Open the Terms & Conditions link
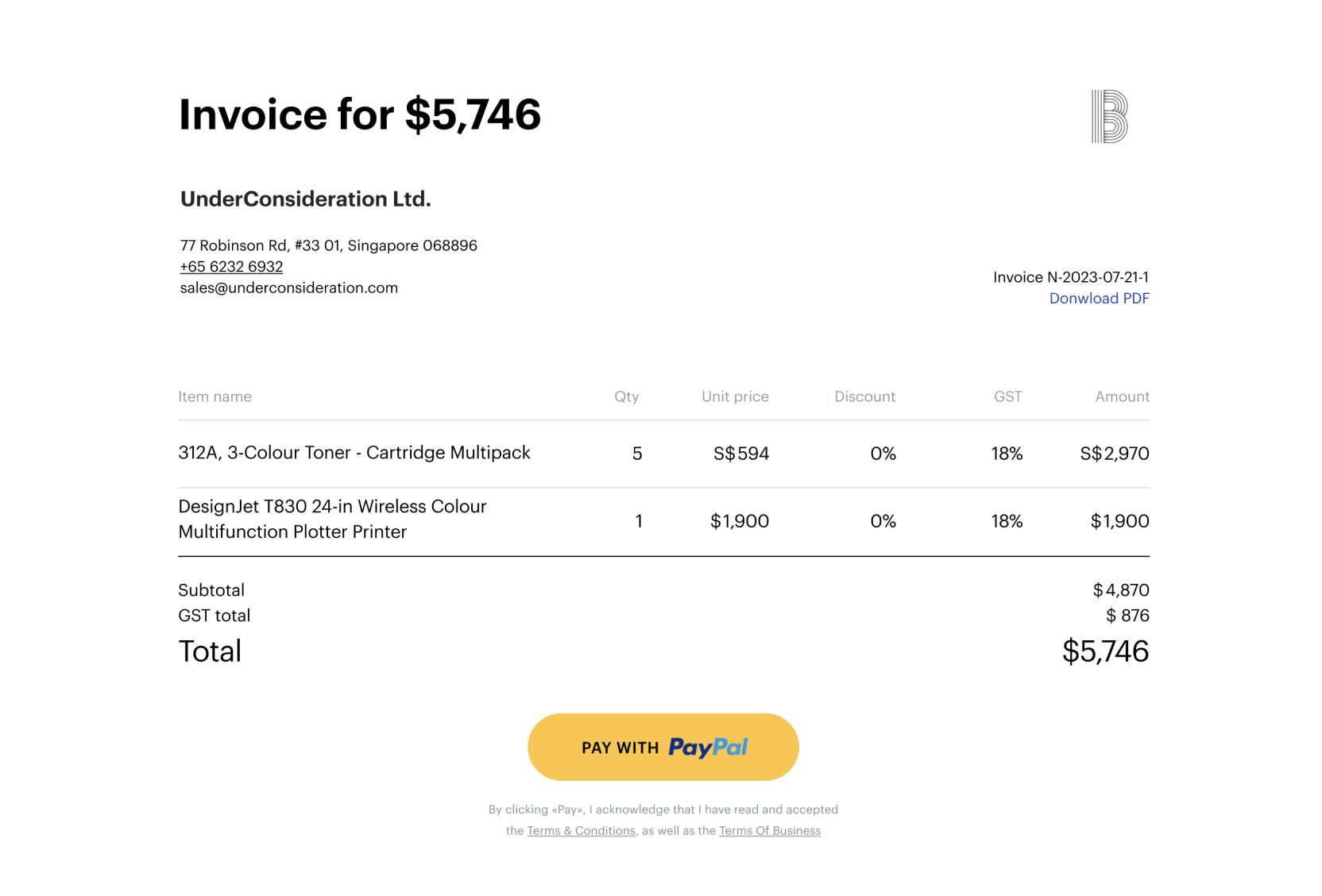1322x896 pixels. pos(581,831)
